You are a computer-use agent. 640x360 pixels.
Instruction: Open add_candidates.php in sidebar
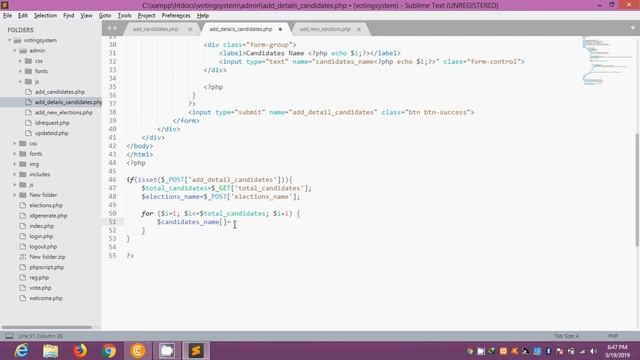pos(60,92)
